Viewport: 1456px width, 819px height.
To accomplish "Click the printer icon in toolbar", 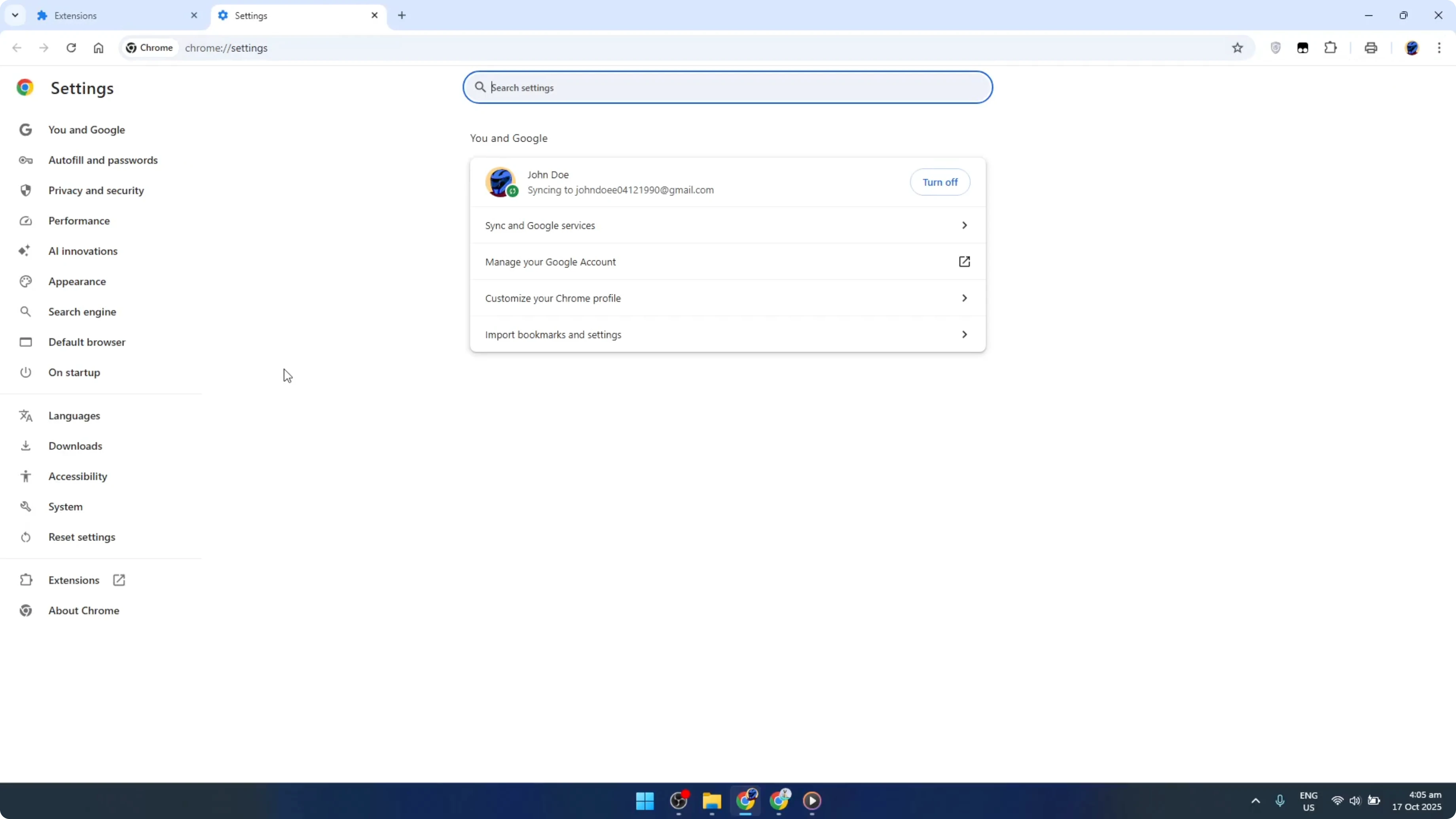I will click(x=1371, y=48).
